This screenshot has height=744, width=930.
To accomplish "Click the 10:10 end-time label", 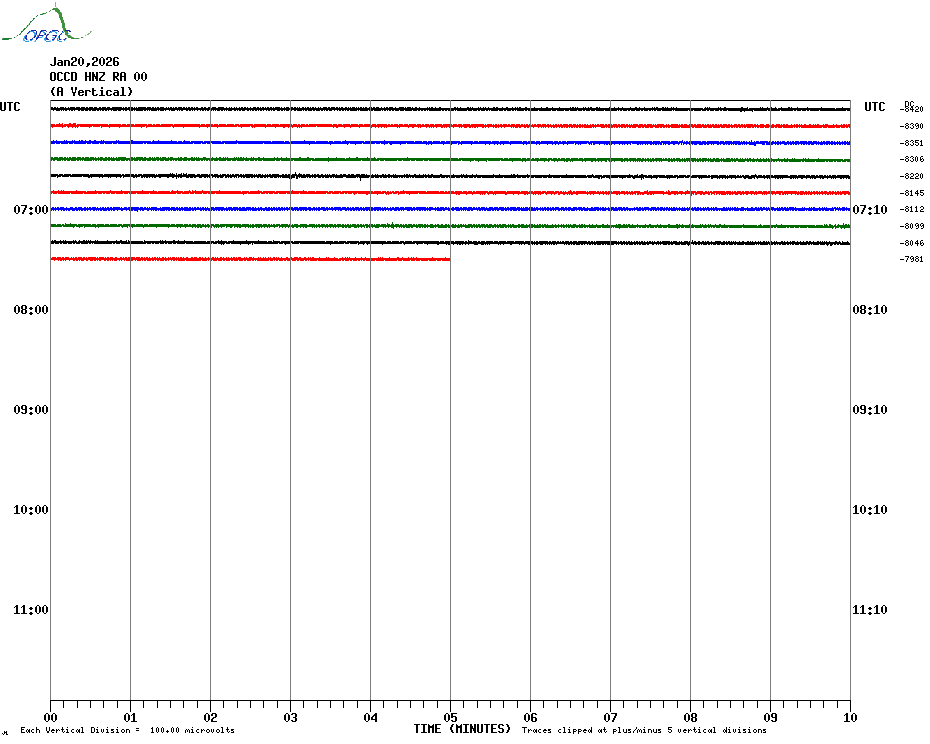I will pyautogui.click(x=870, y=510).
